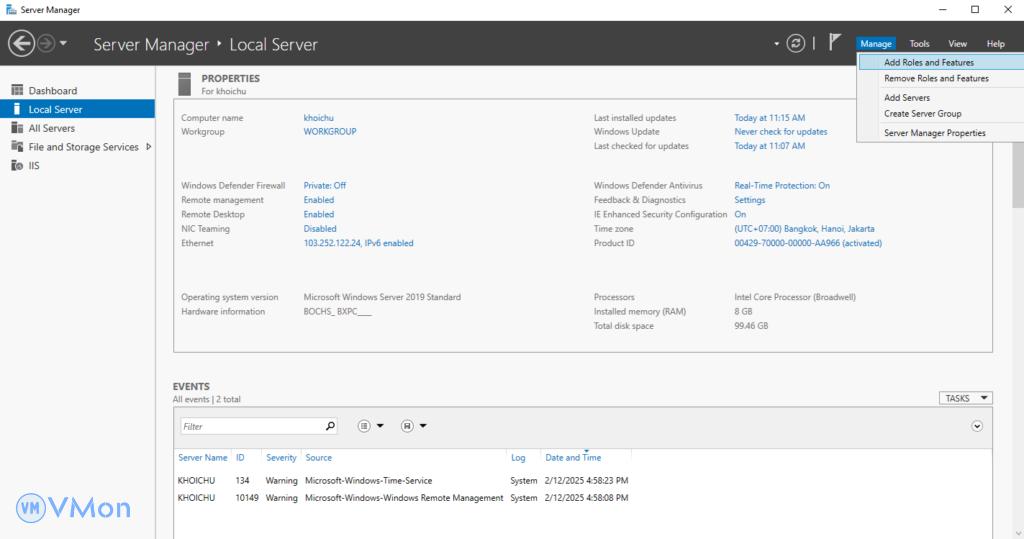Screen dimensions: 1024x539
Task: Expand the File and Storage Services arrow
Action: pos(149,147)
